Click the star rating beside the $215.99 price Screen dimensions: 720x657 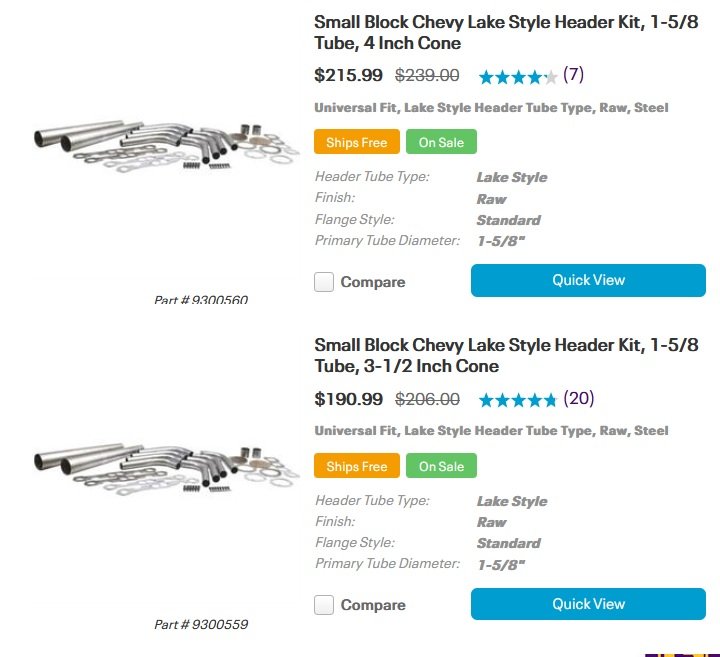(x=517, y=76)
